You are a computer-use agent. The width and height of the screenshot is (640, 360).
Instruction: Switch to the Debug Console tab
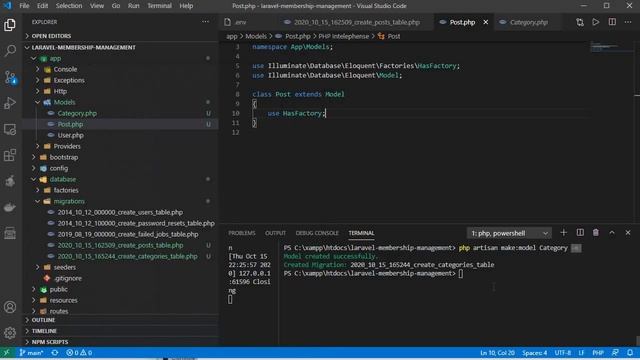click(317, 233)
